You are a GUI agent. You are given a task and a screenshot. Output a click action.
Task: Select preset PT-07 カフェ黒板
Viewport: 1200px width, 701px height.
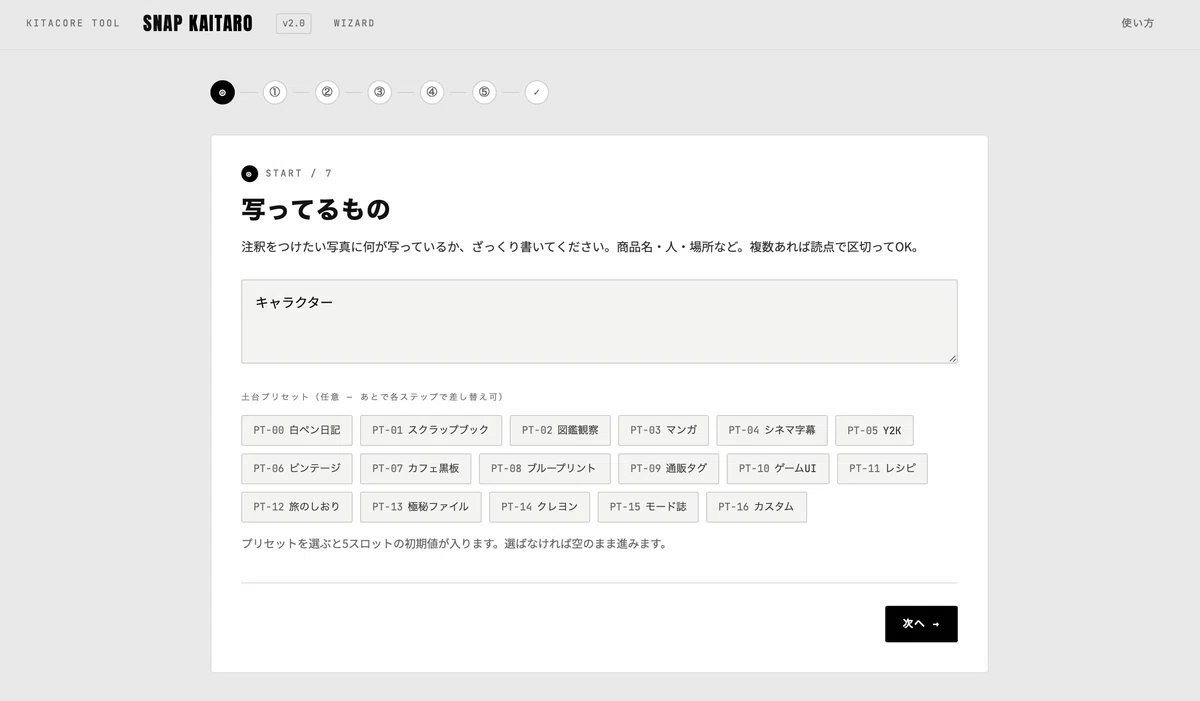(x=416, y=469)
